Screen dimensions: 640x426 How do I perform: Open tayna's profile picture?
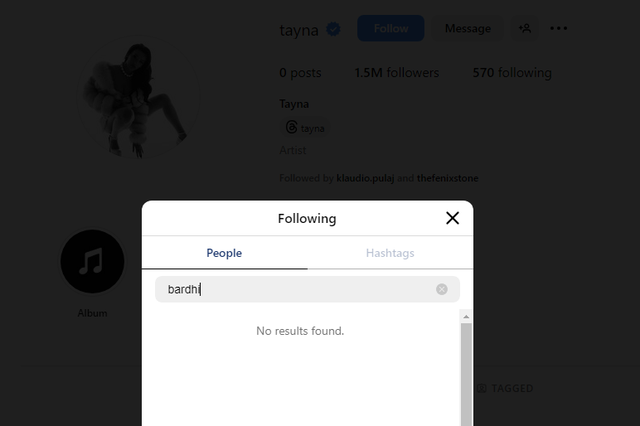point(138,97)
